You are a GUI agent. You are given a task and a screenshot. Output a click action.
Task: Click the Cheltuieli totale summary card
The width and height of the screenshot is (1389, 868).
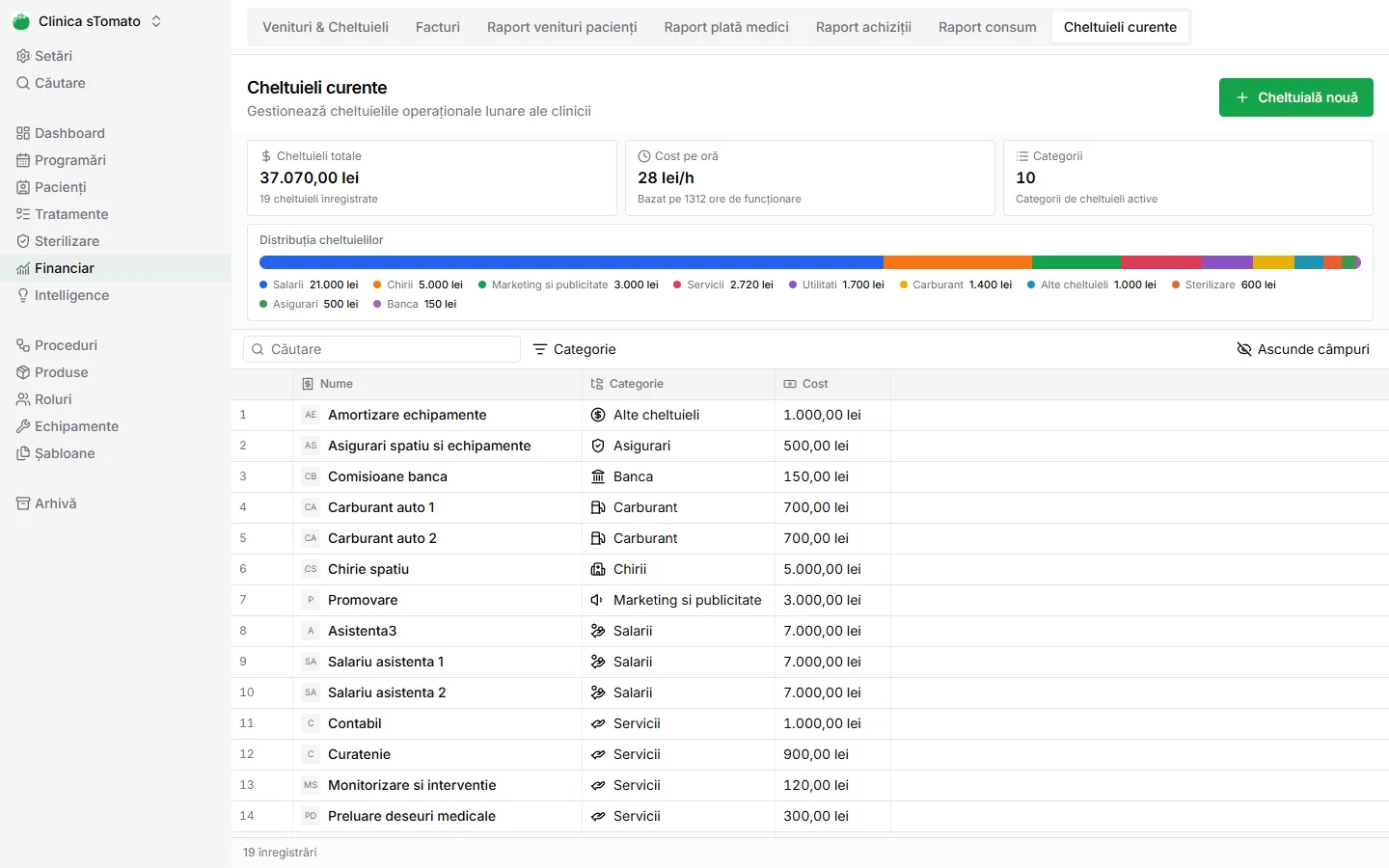coord(432,178)
